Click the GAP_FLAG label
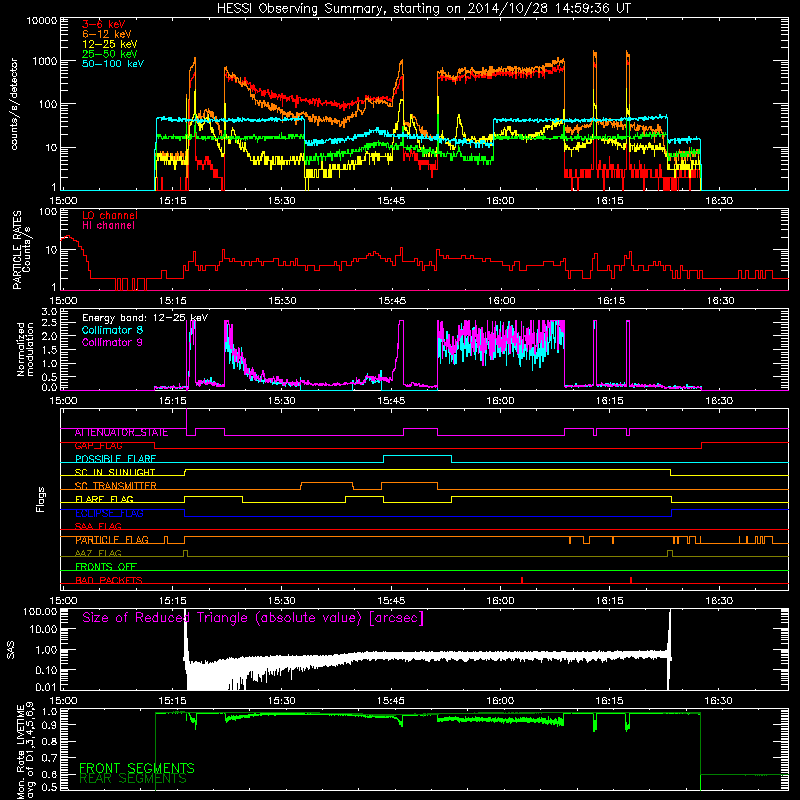 click(x=98, y=446)
